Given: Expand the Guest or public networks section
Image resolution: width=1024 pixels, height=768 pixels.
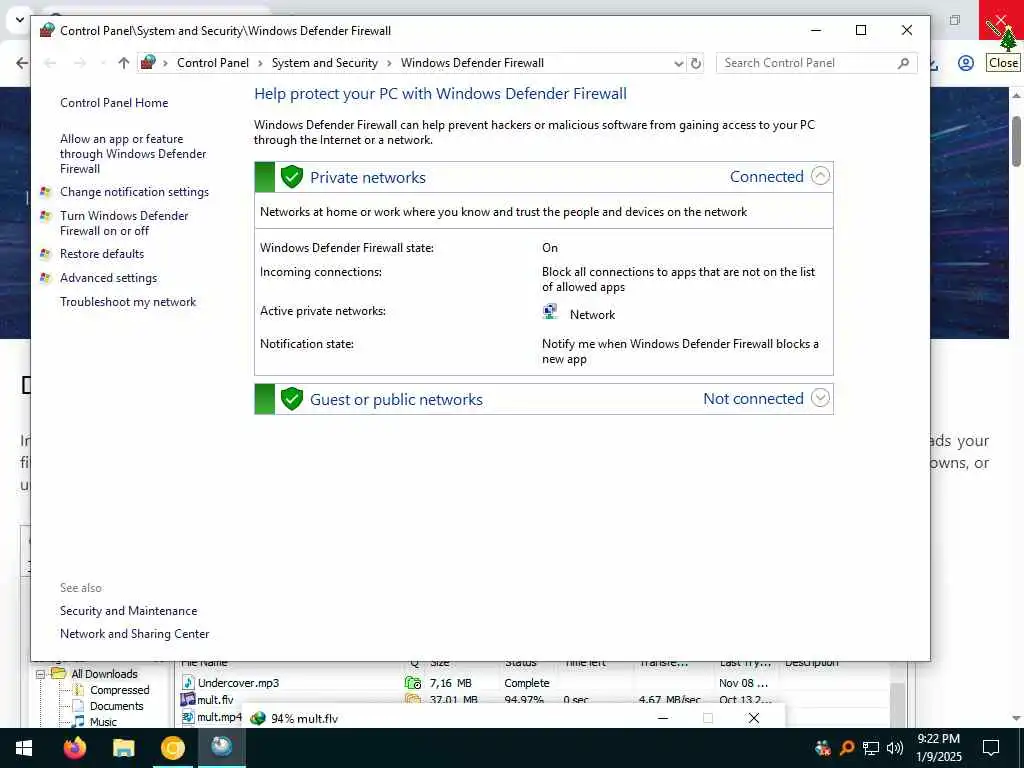Looking at the screenshot, I should pyautogui.click(x=820, y=398).
